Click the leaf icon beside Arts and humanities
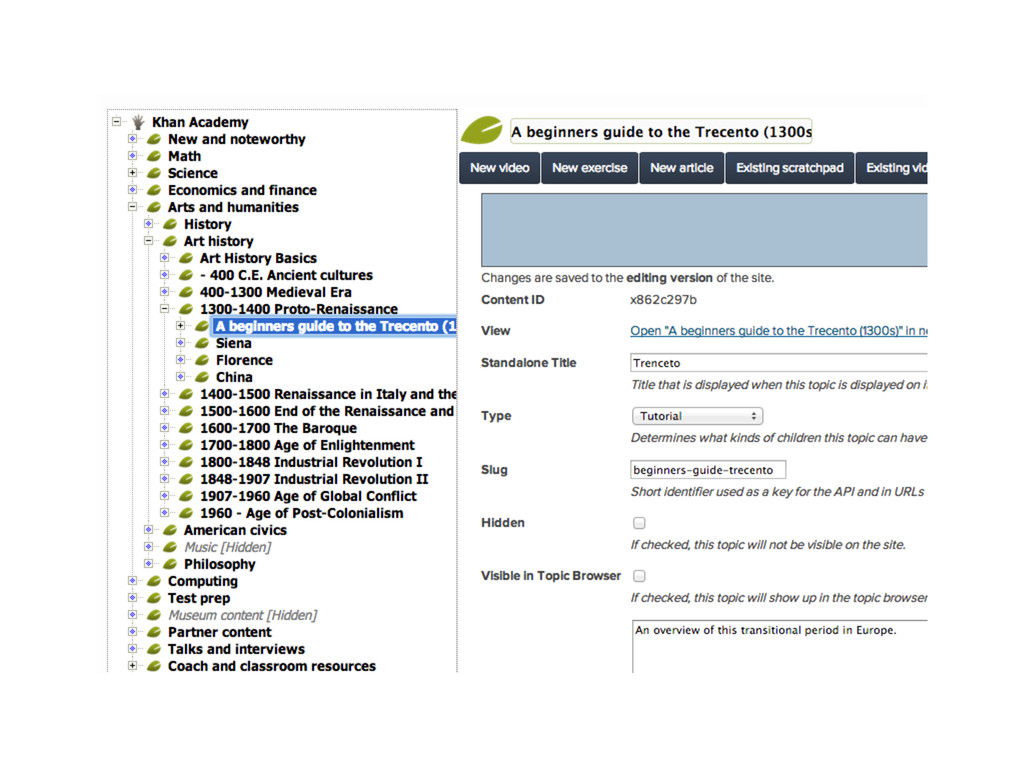Viewport: 1024px width, 768px height. pyautogui.click(x=154, y=207)
